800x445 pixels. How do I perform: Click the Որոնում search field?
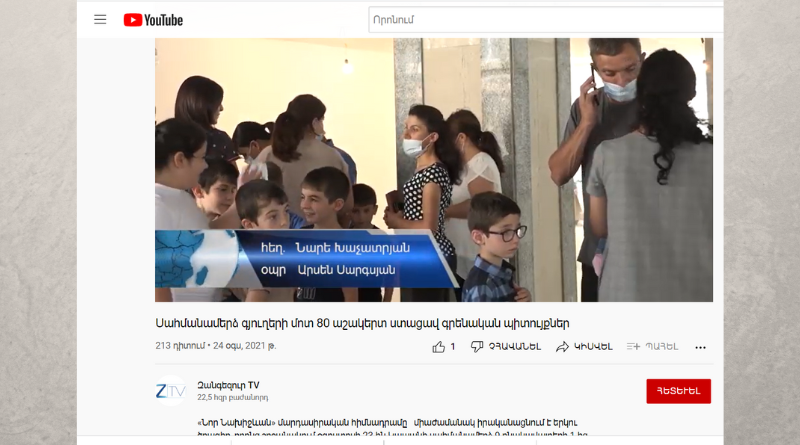tap(545, 20)
